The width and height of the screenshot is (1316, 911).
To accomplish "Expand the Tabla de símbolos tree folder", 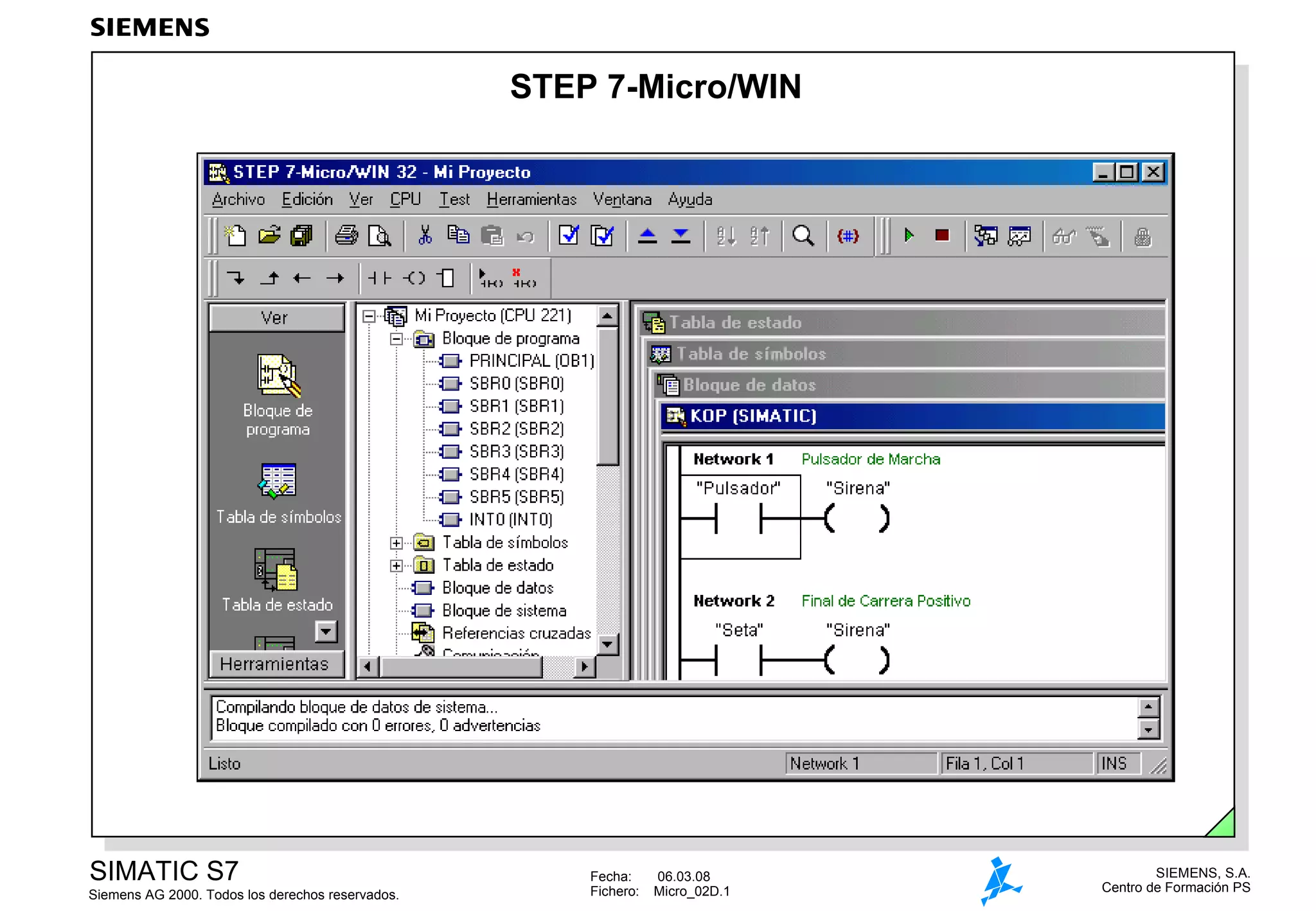I will 396,543.
